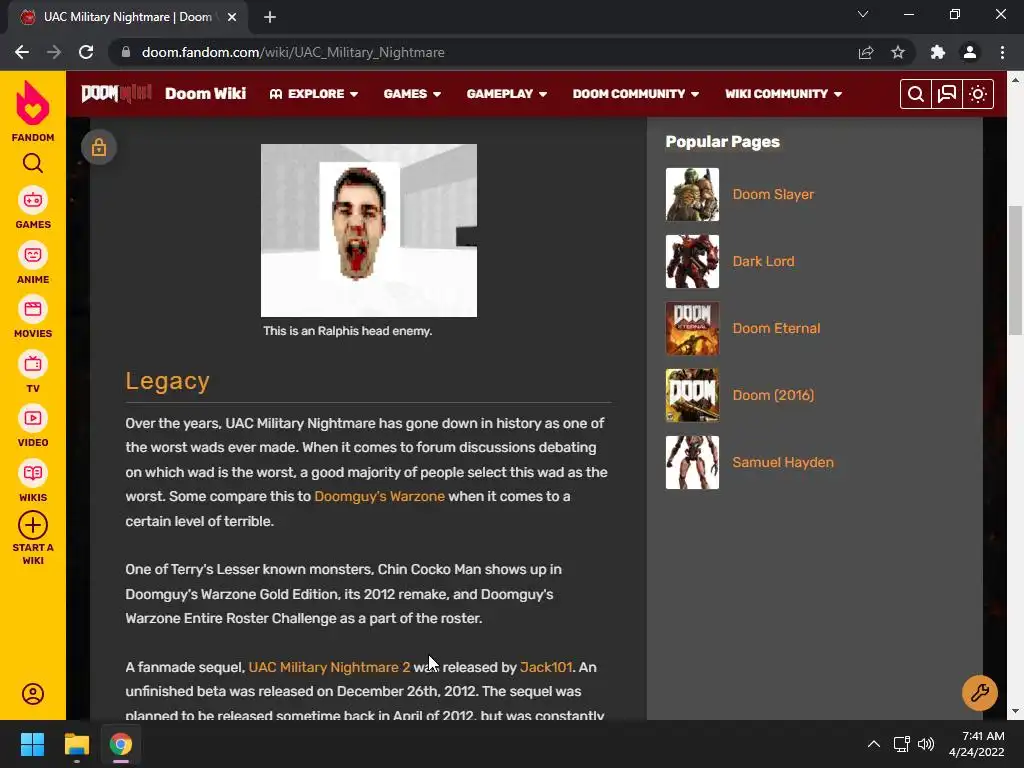This screenshot has width=1024, height=768.
Task: Open the UAC Military Nightmare 2 link
Action: pyautogui.click(x=329, y=667)
